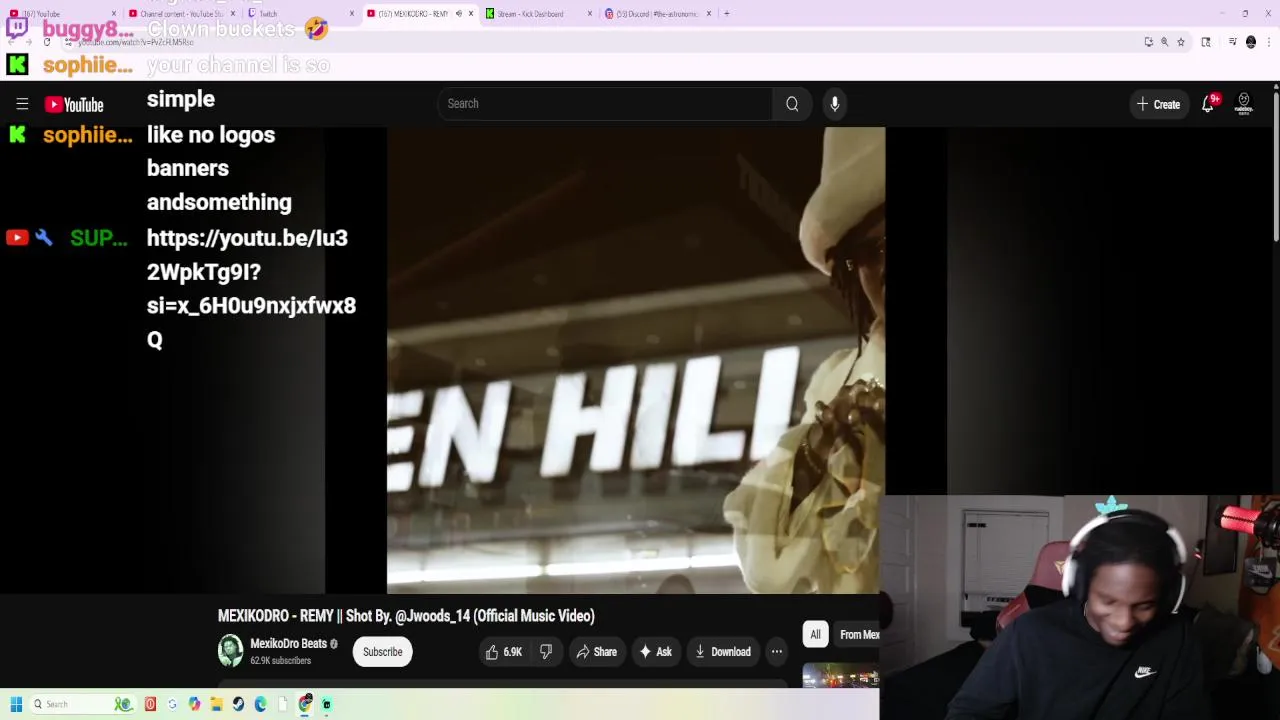Switch to first YouTube browser tab
The width and height of the screenshot is (1280, 720).
(x=60, y=14)
